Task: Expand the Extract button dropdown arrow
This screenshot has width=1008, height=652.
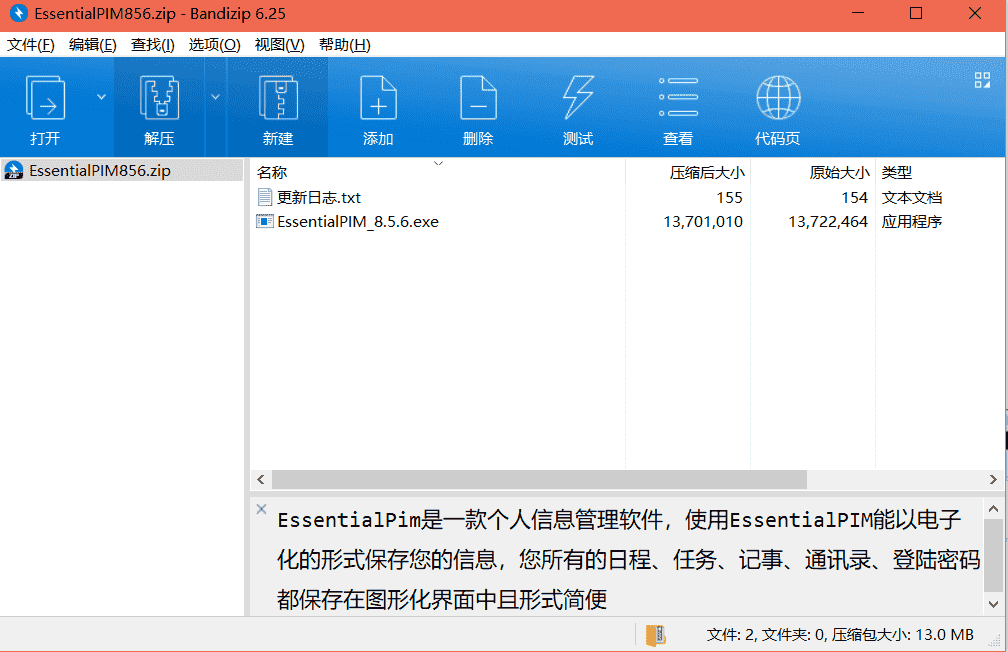Action: click(x=215, y=97)
